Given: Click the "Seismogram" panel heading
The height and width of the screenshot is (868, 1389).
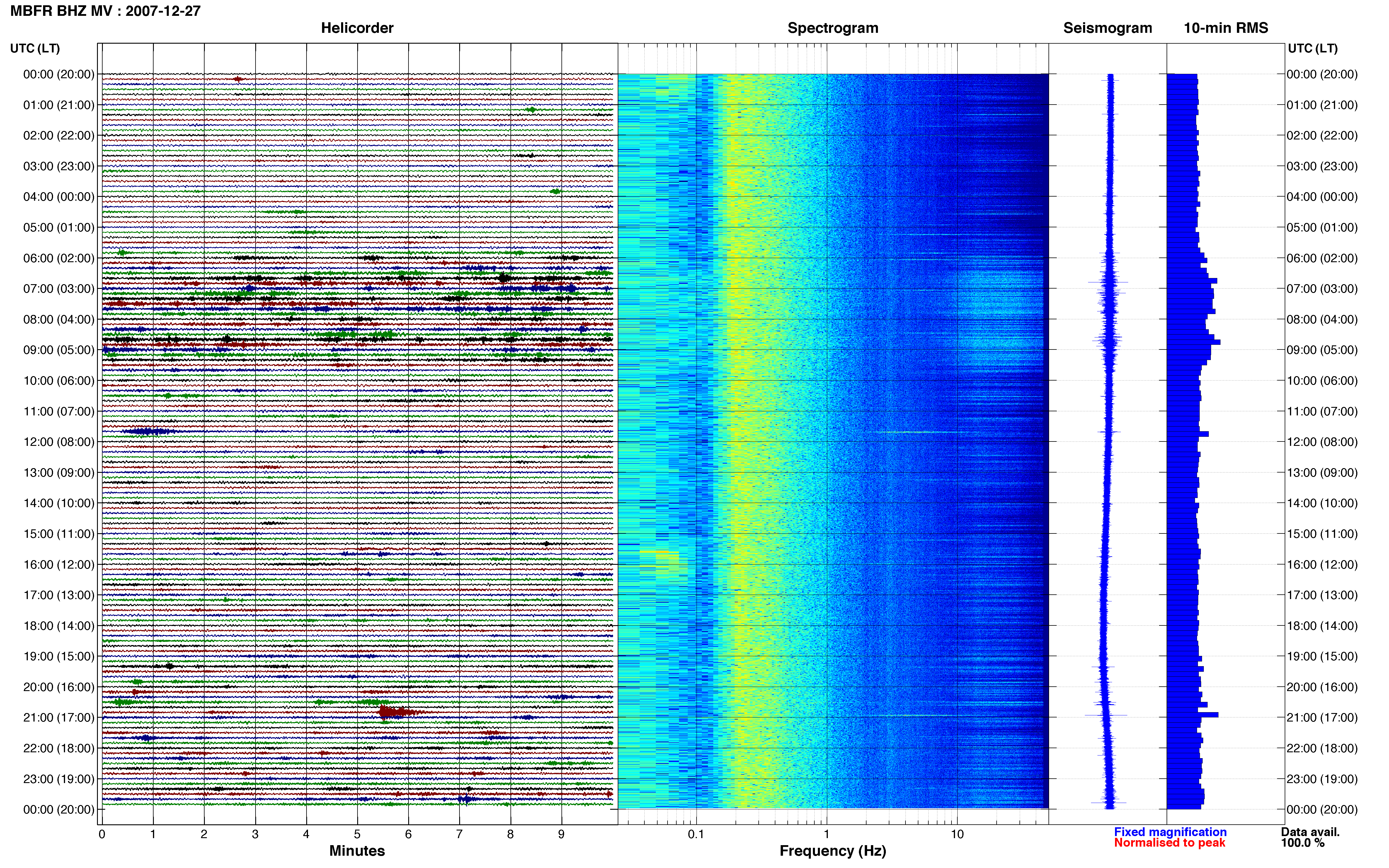Looking at the screenshot, I should [1108, 28].
